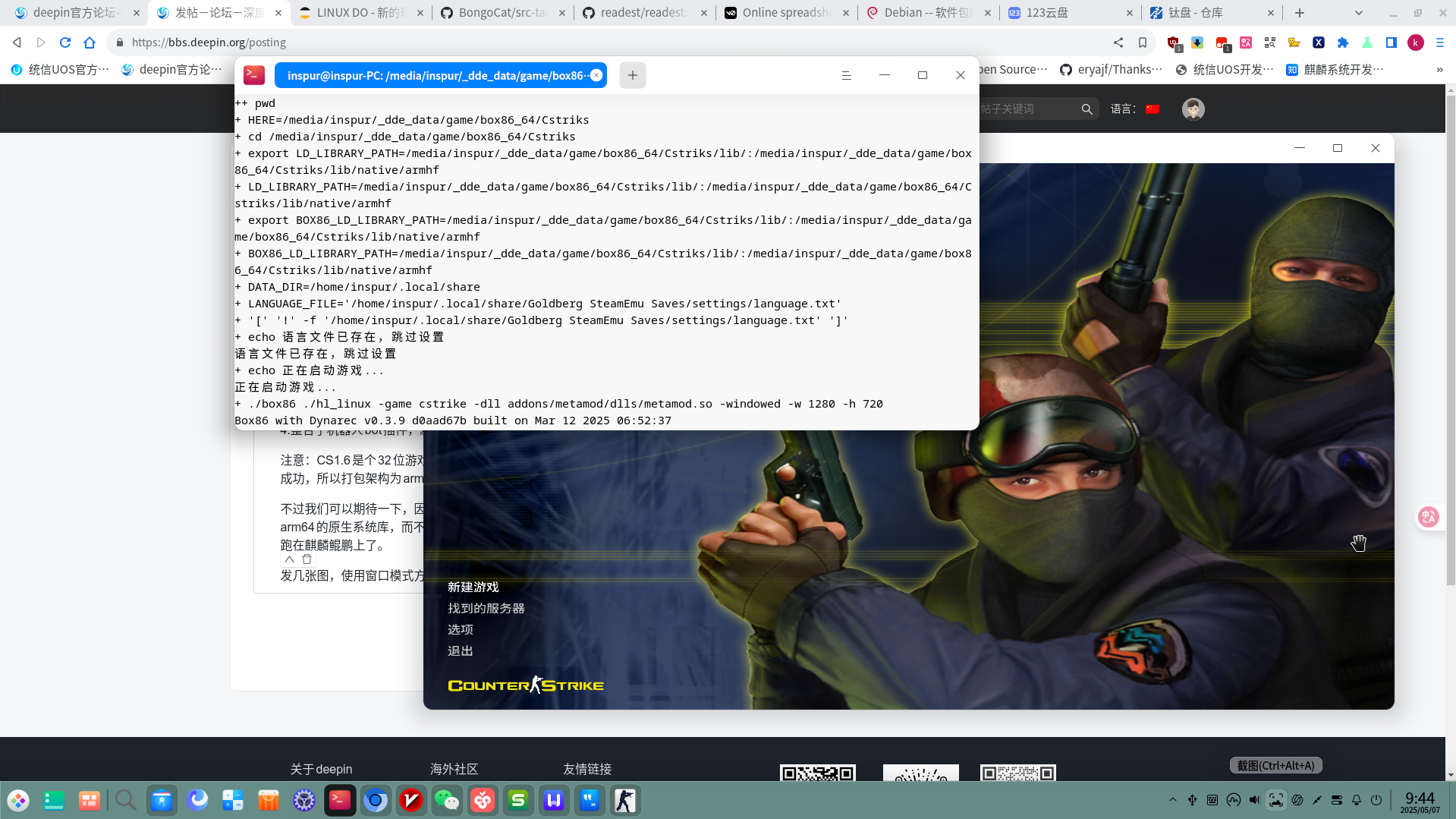The height and width of the screenshot is (819, 1456).
Task: Open the volume speaker tray icon
Action: tap(1254, 800)
